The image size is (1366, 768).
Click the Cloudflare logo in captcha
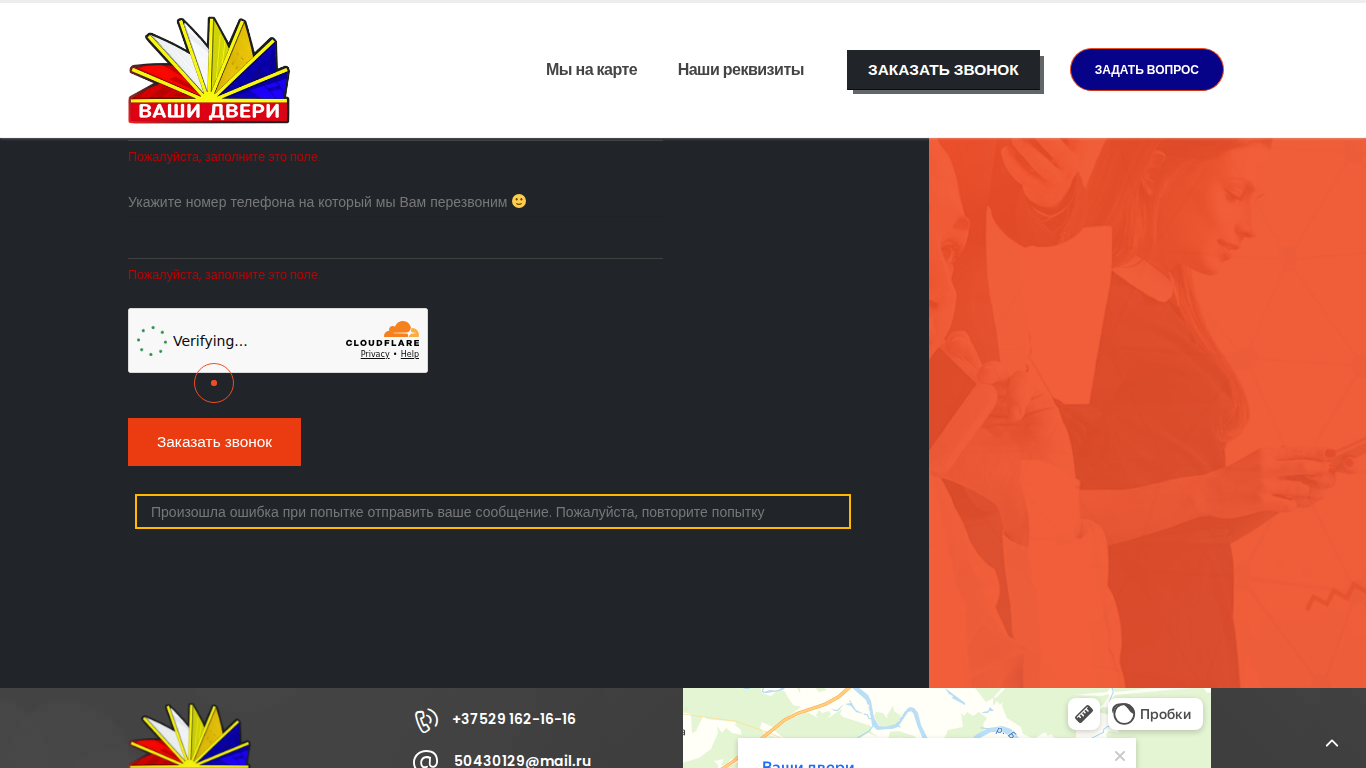coord(383,334)
